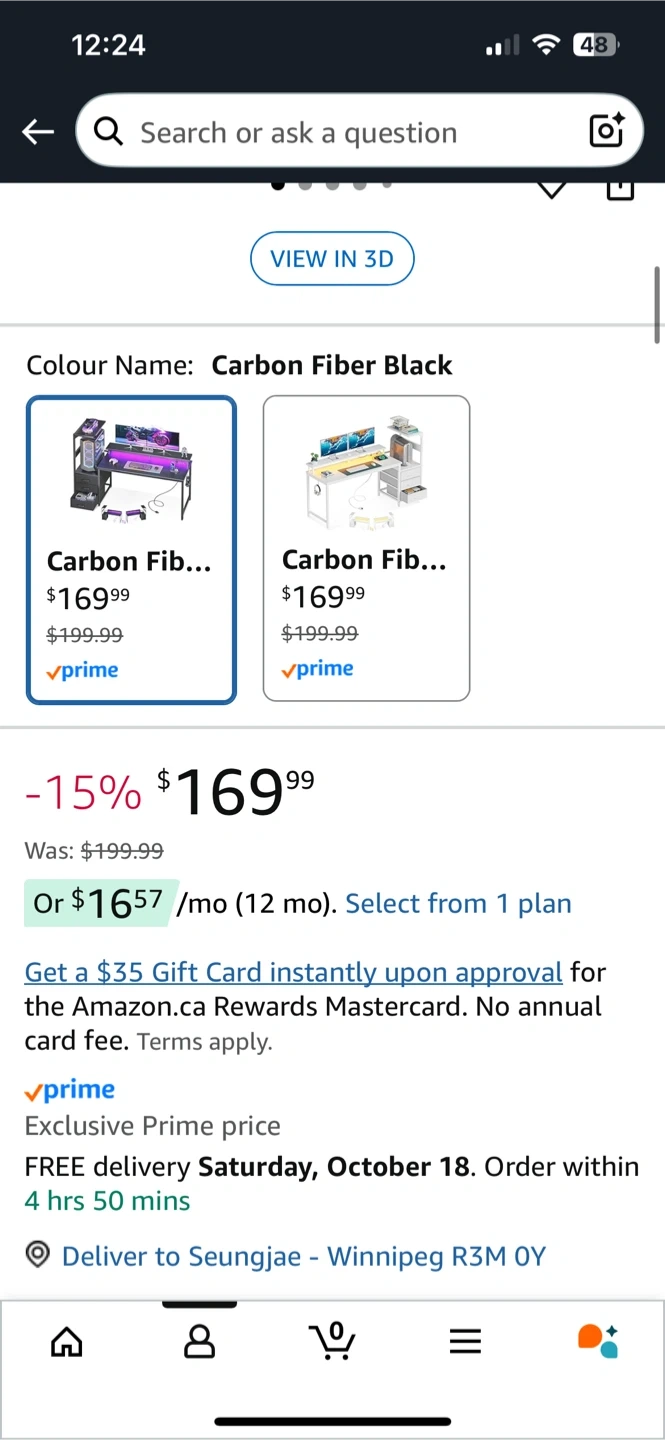Tap the share icon near image

620,190
